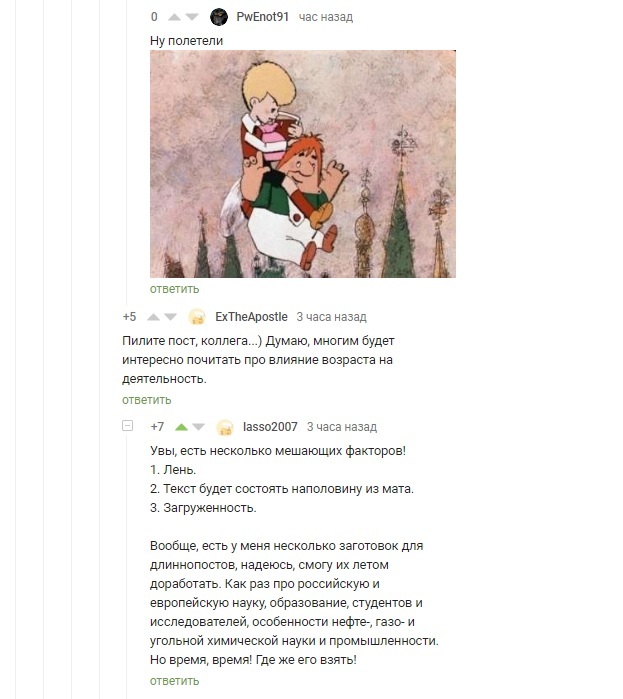
Task: Open ExTheApostle's '3 часа назад' timestamp
Action: coord(332,317)
